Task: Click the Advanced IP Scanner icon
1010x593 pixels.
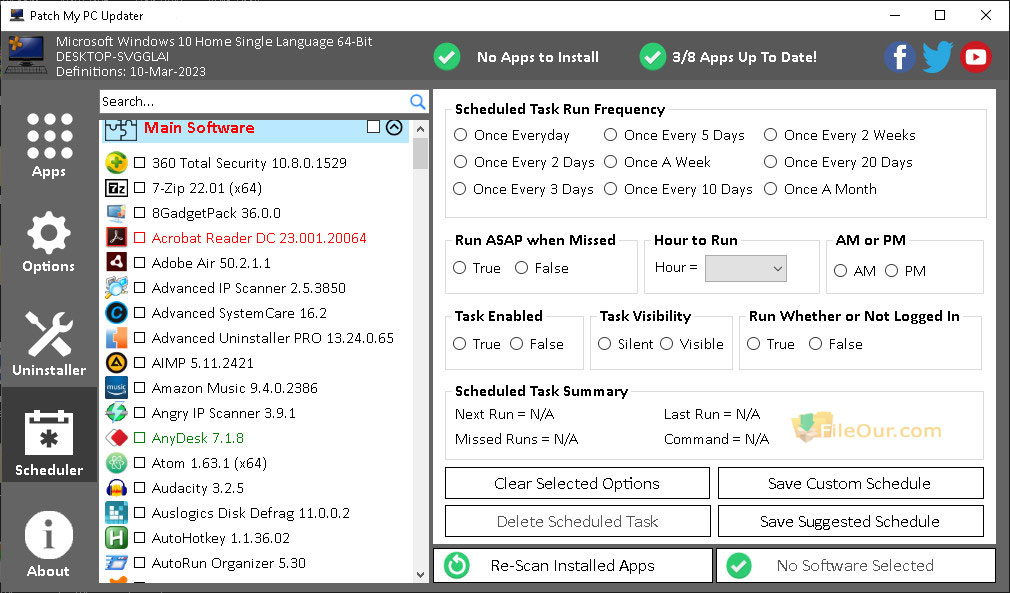Action: (x=116, y=288)
